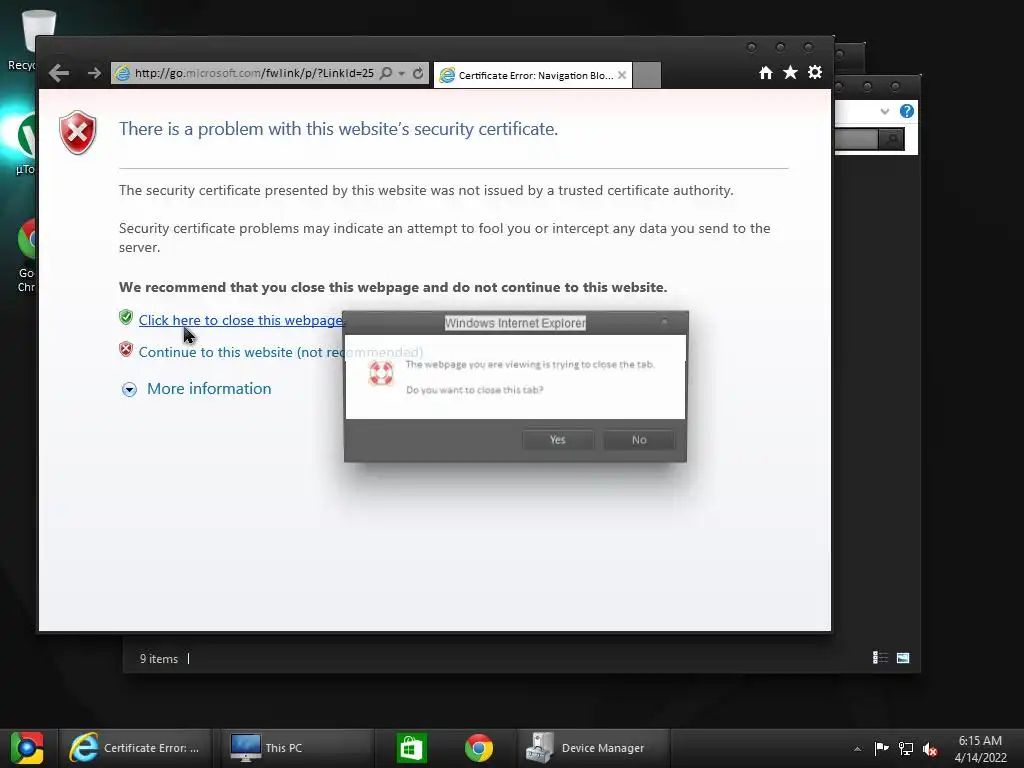Image resolution: width=1024 pixels, height=768 pixels.
Task: Click the lifebuoy icon in the dialog
Action: 381,373
